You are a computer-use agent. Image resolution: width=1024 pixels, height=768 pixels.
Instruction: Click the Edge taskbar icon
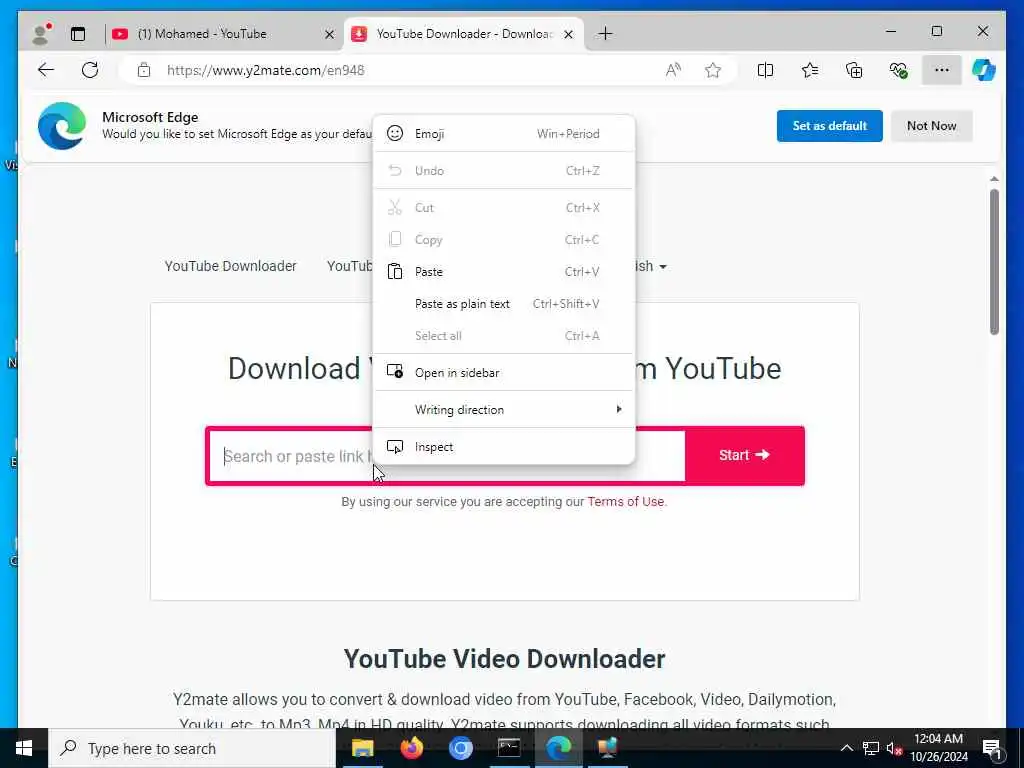coord(558,748)
